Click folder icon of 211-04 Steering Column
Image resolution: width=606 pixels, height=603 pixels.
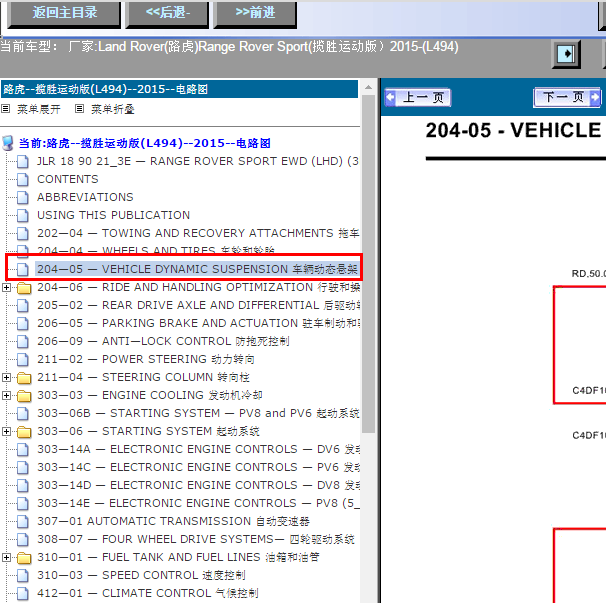[x=24, y=378]
